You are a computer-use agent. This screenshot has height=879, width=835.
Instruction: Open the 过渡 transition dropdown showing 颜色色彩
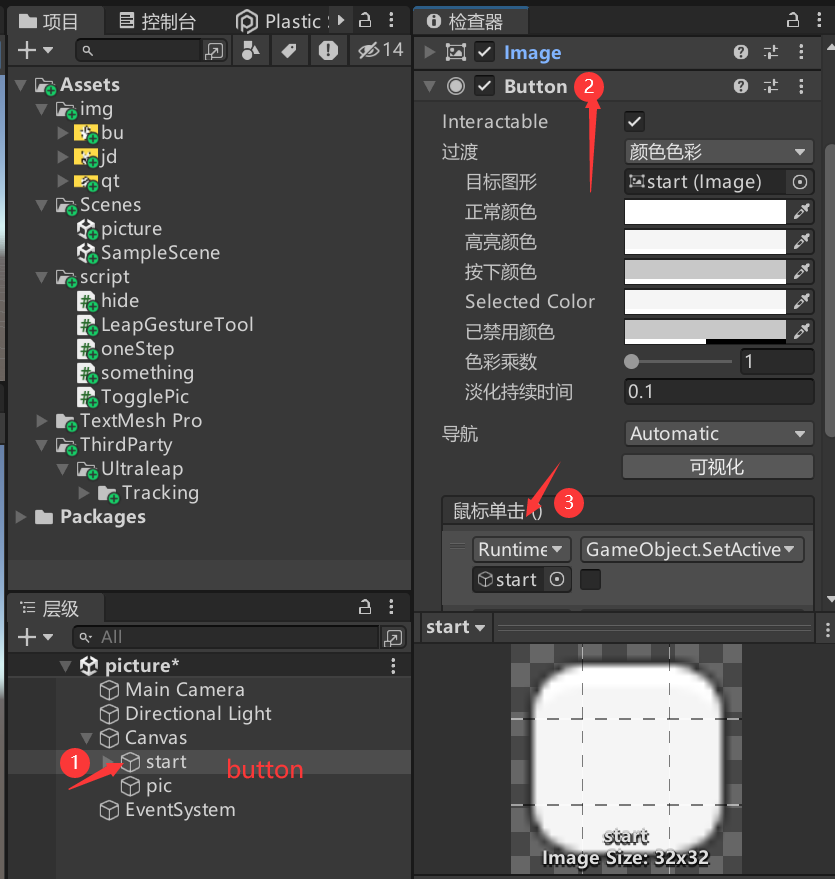(x=718, y=151)
